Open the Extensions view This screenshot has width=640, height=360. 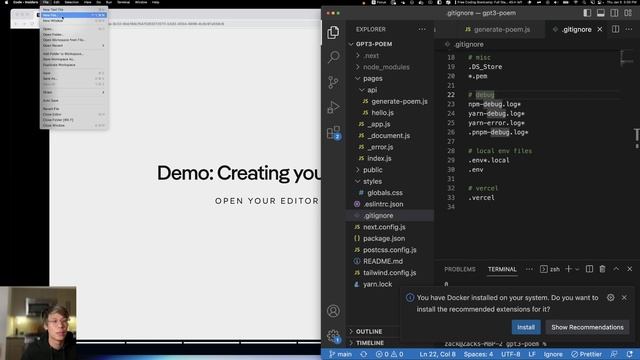333,133
